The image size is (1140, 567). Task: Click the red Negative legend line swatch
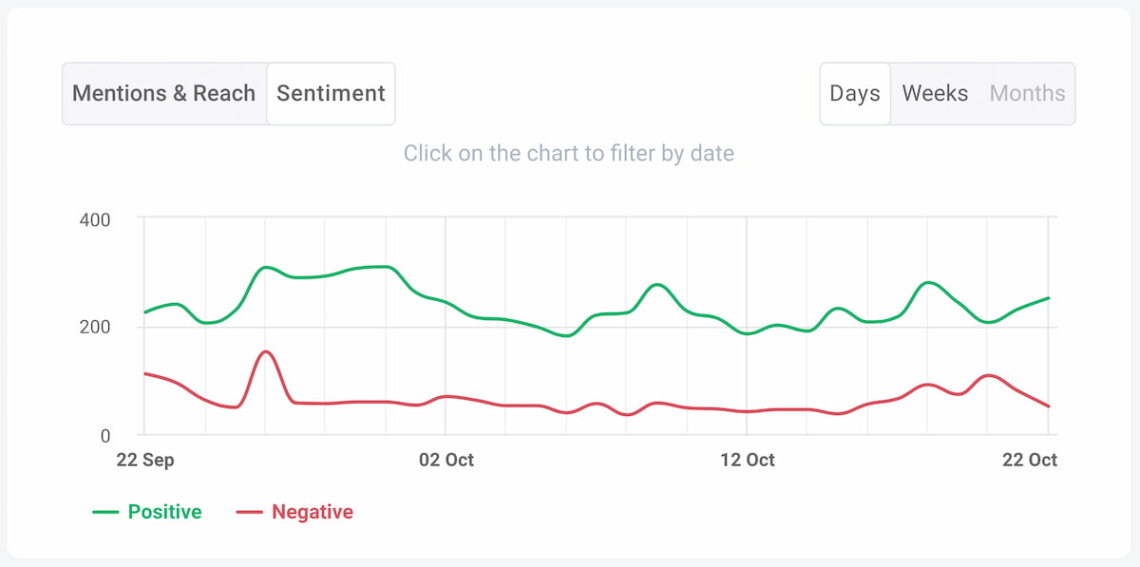tap(249, 512)
